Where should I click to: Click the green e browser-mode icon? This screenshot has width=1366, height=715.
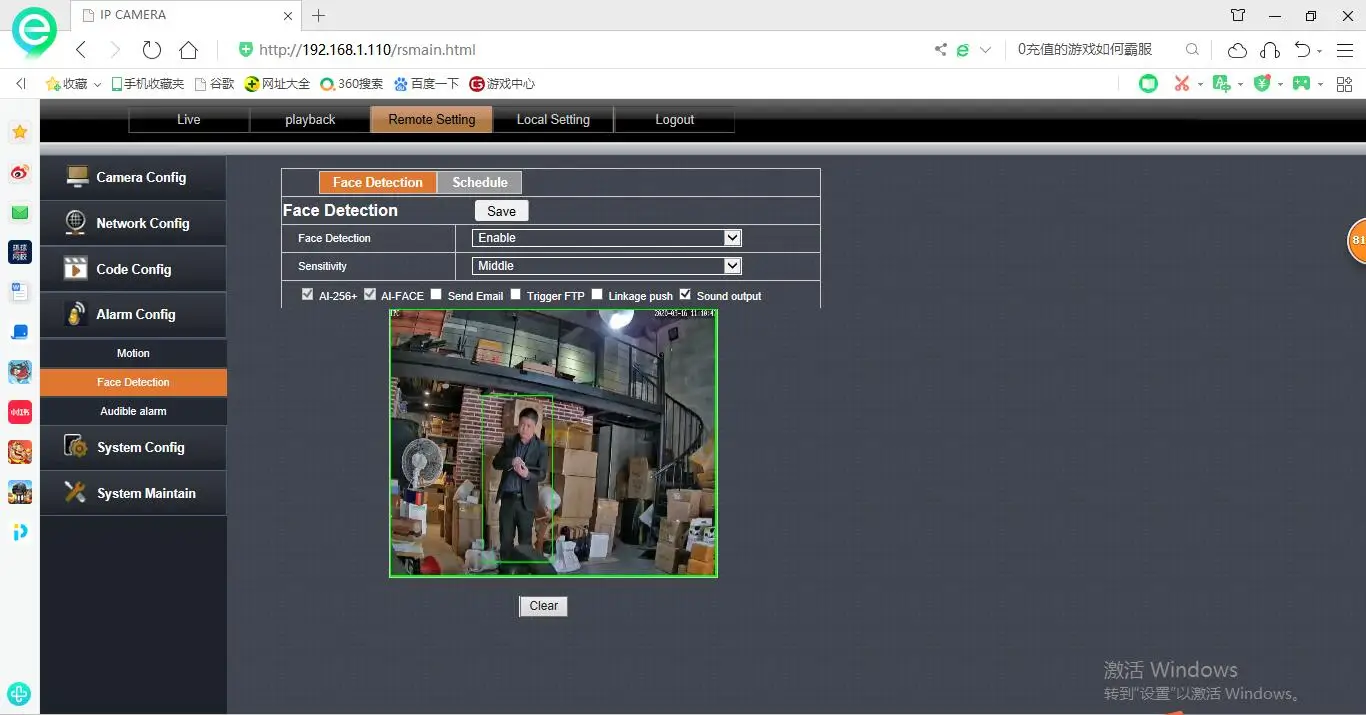click(x=963, y=49)
